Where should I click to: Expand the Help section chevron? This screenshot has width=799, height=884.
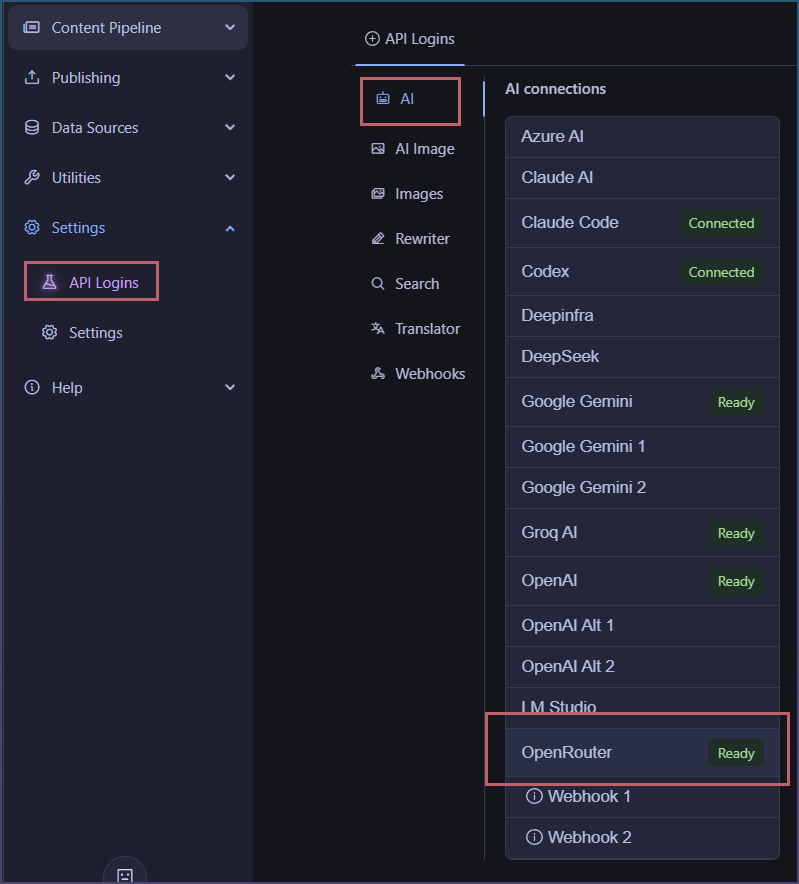[x=230, y=387]
